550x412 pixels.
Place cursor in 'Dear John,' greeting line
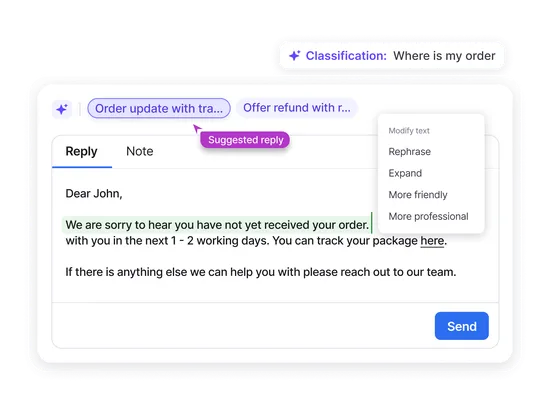tap(94, 194)
